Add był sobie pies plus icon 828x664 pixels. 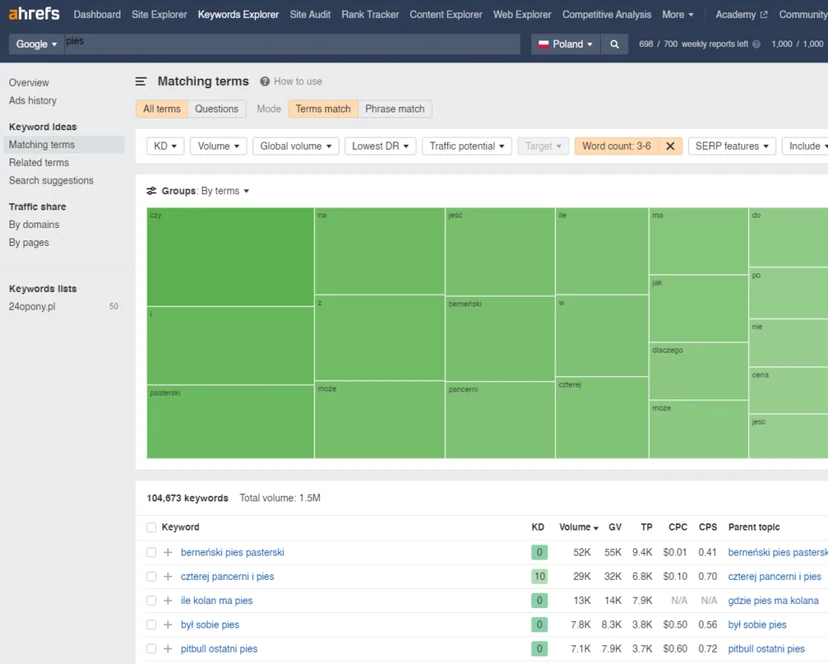(x=168, y=625)
